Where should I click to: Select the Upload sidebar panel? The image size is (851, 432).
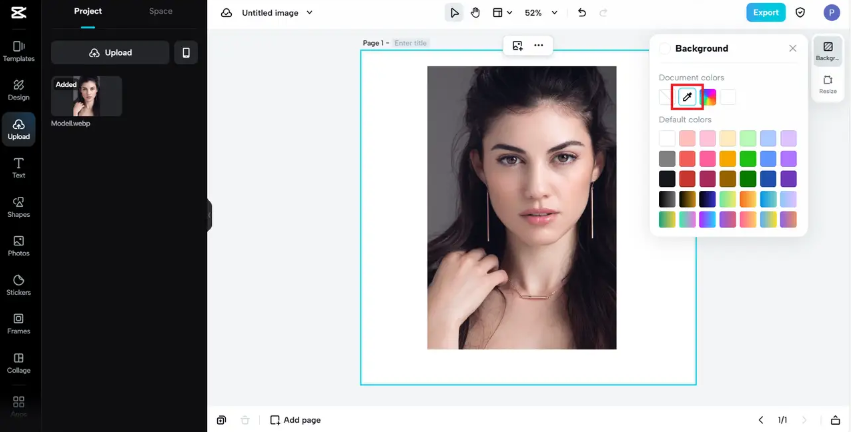pos(18,129)
